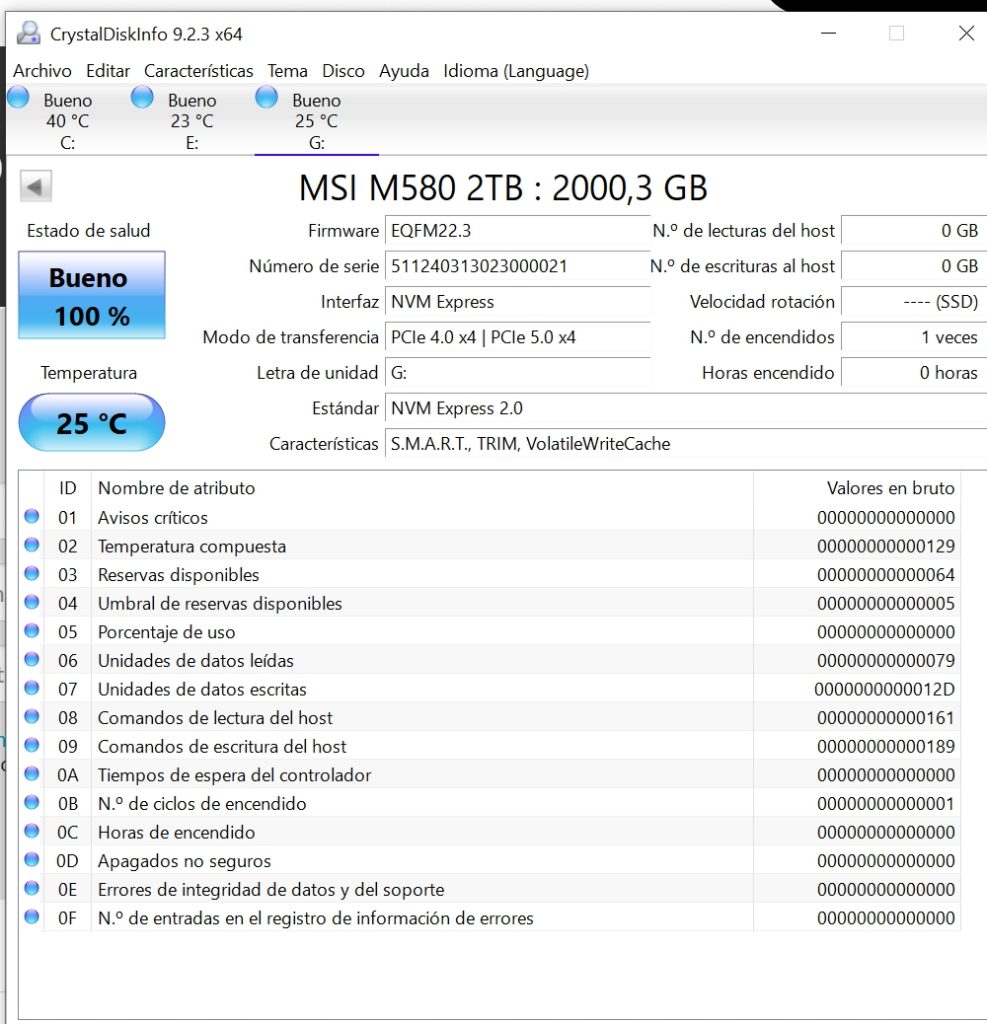Click the transfer mode field PCIe 4.0 x4
Viewport: 987px width, 1024px height.
517,337
